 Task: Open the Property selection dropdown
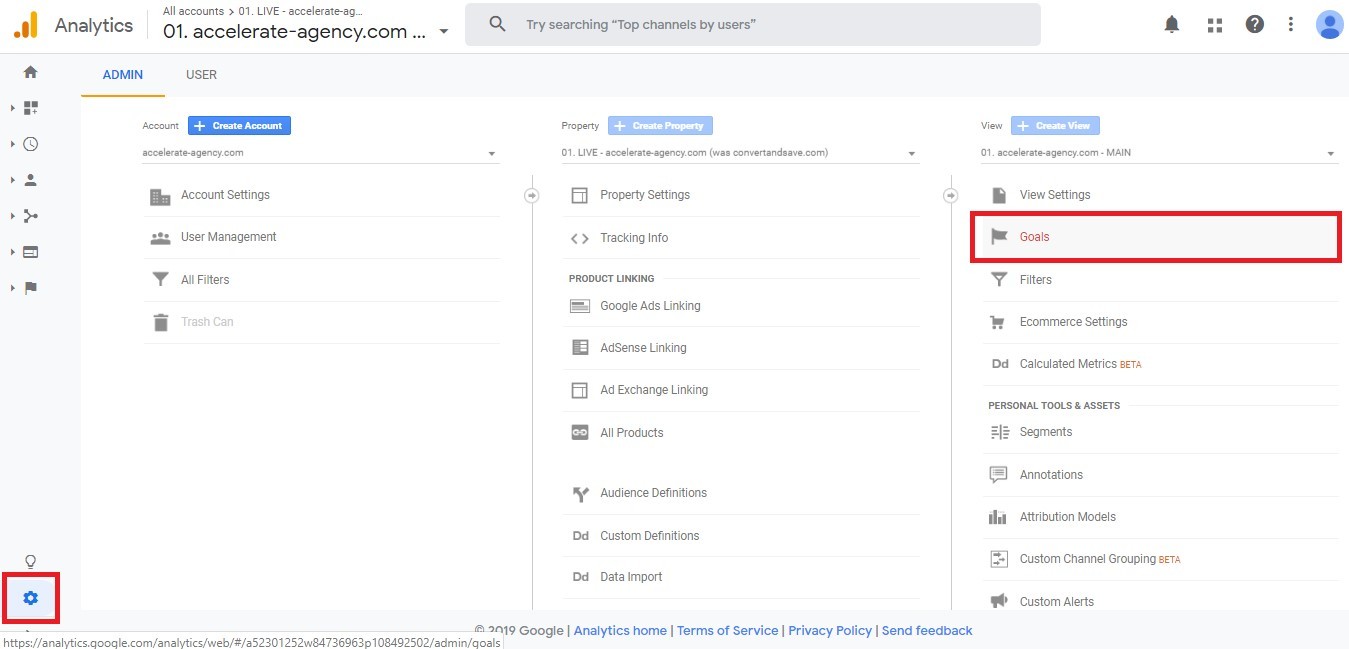point(739,153)
